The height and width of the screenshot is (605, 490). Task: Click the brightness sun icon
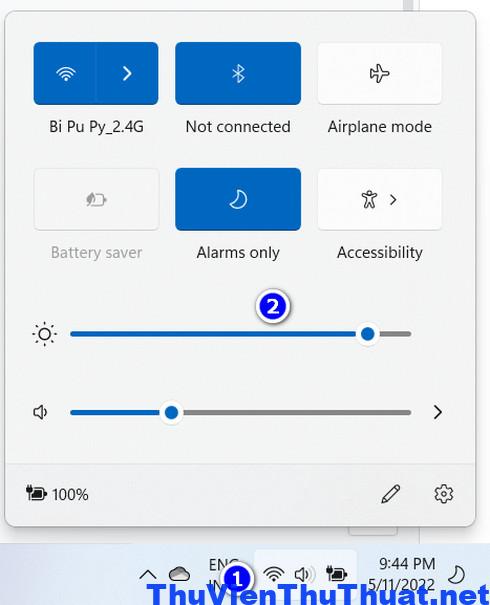[x=45, y=334]
